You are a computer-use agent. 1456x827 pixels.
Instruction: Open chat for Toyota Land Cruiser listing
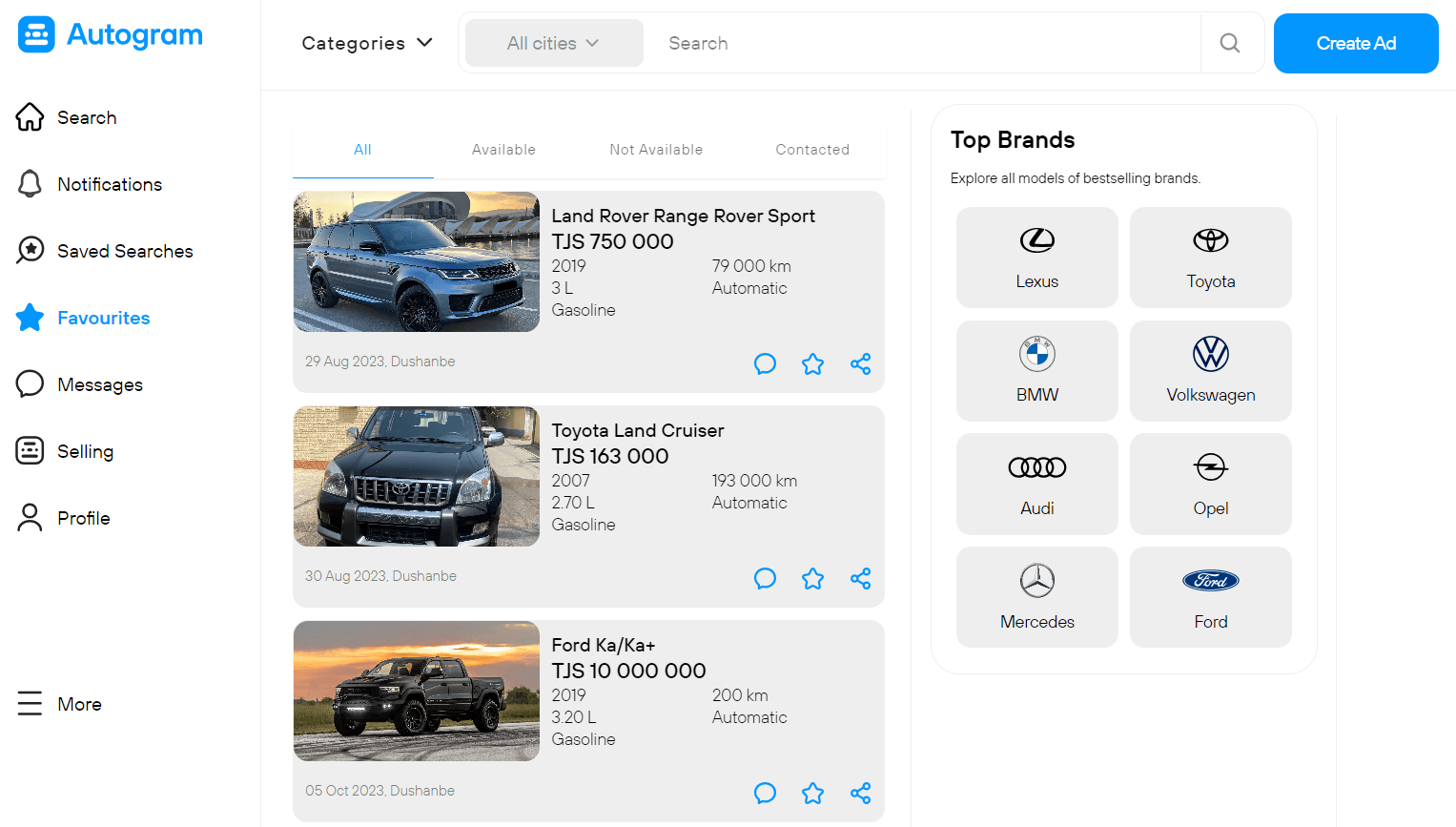click(765, 578)
